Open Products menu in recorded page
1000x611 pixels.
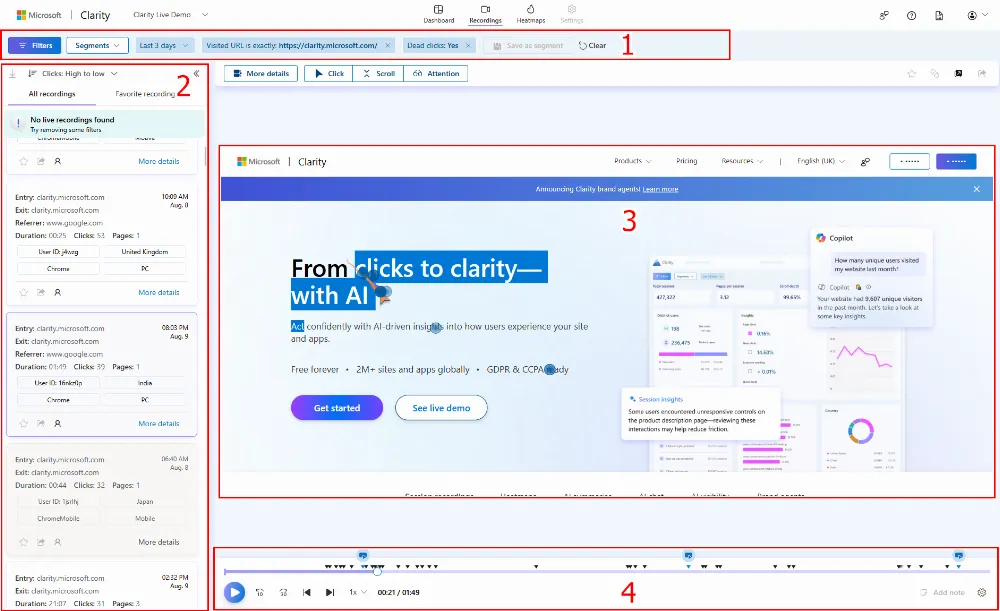[633, 161]
